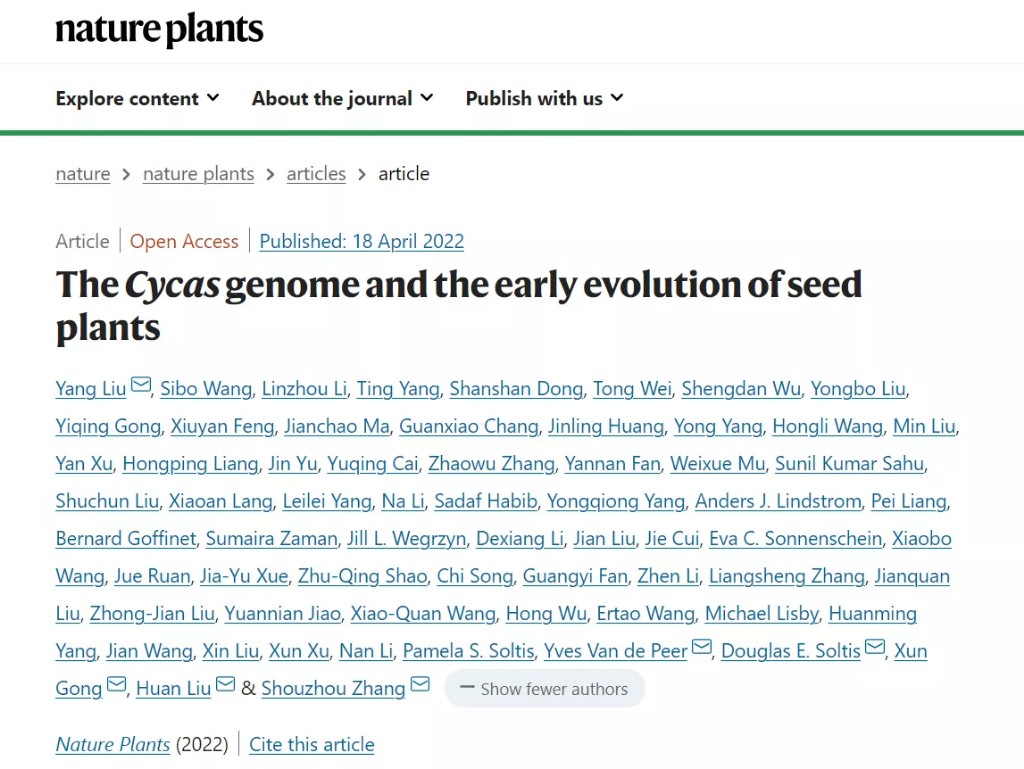Click envelope icon next to Yang Liu
This screenshot has width=1024, height=769.
pos(141,387)
